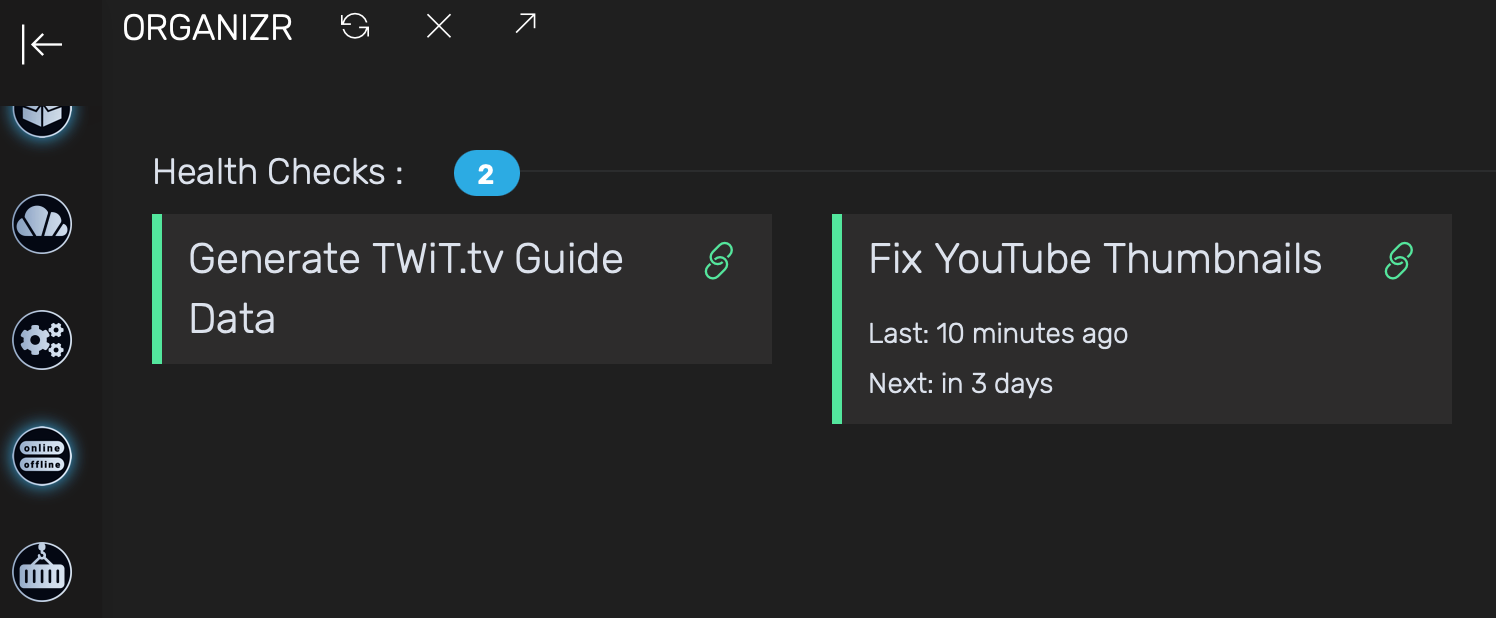1496x618 pixels.
Task: Click the green status bar on Fix YouTube card
Action: coord(837,319)
